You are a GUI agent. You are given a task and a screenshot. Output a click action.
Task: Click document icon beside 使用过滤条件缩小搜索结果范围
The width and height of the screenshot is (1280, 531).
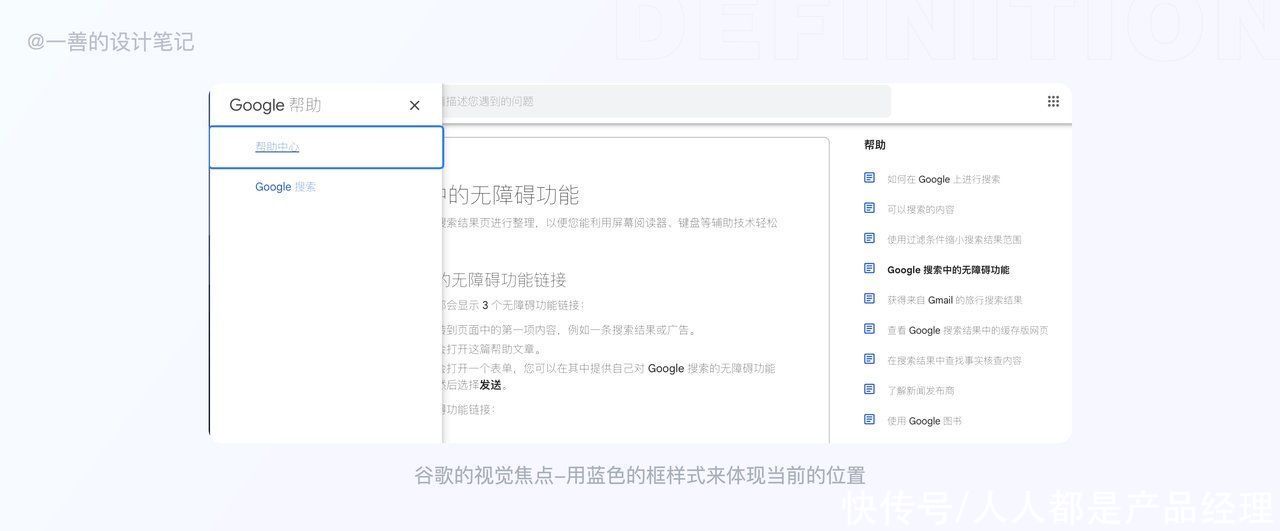[869, 238]
